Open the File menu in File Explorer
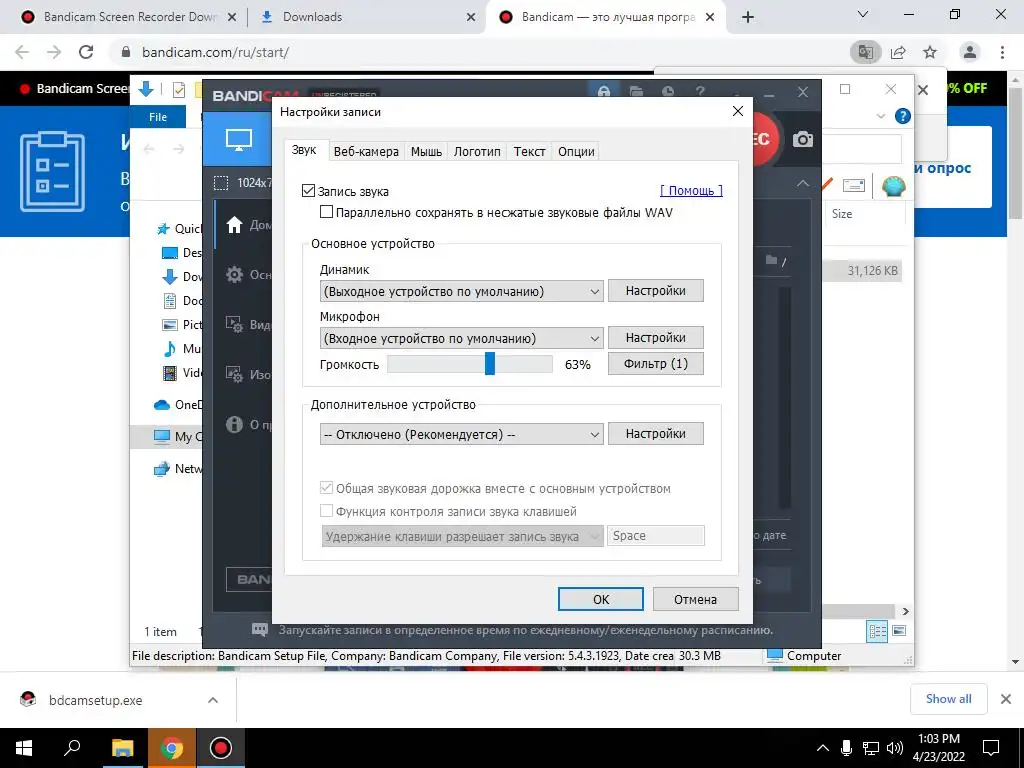Image resolution: width=1024 pixels, height=768 pixels. point(158,117)
